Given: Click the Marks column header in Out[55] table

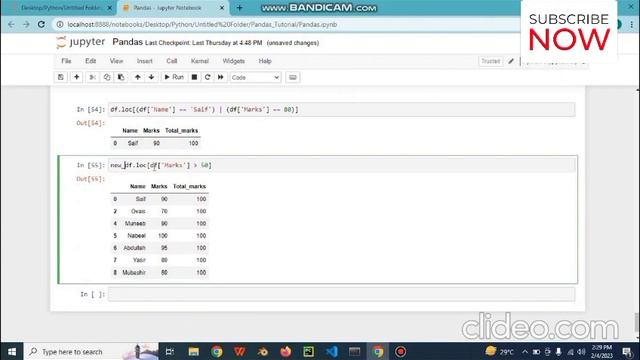Looking at the screenshot, I should (x=159, y=186).
